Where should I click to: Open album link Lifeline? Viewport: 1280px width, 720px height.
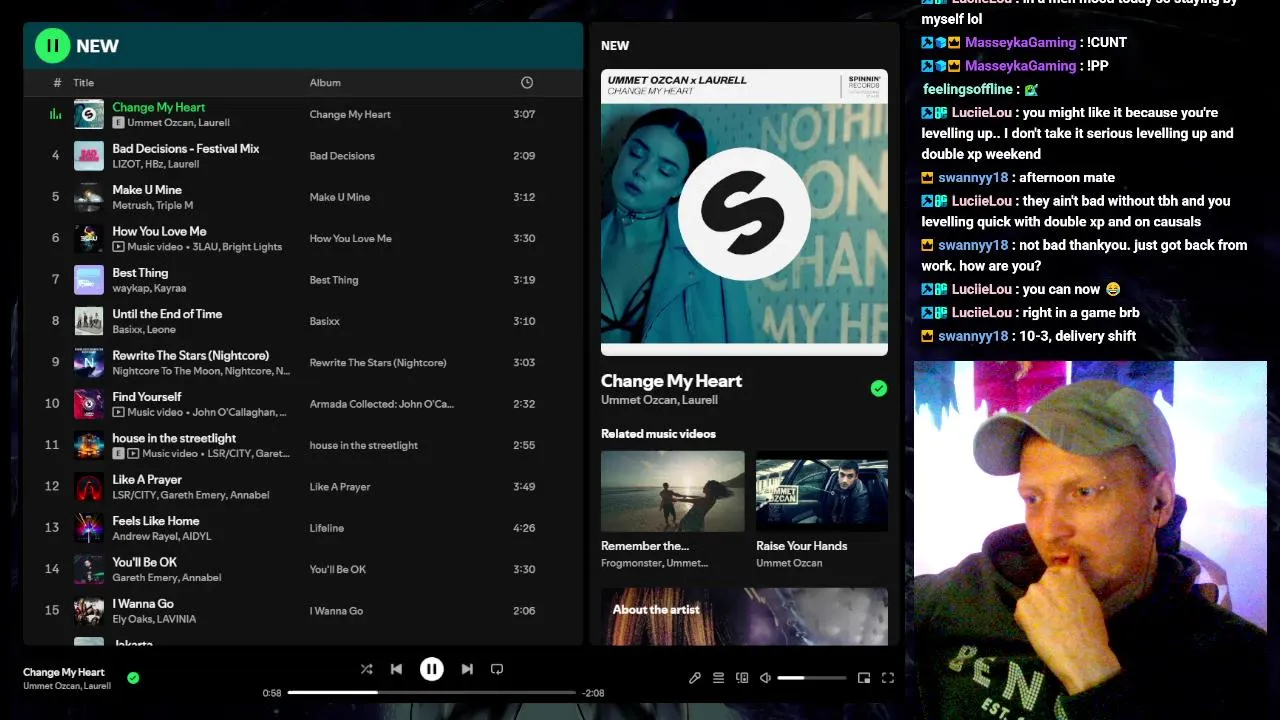tap(327, 528)
